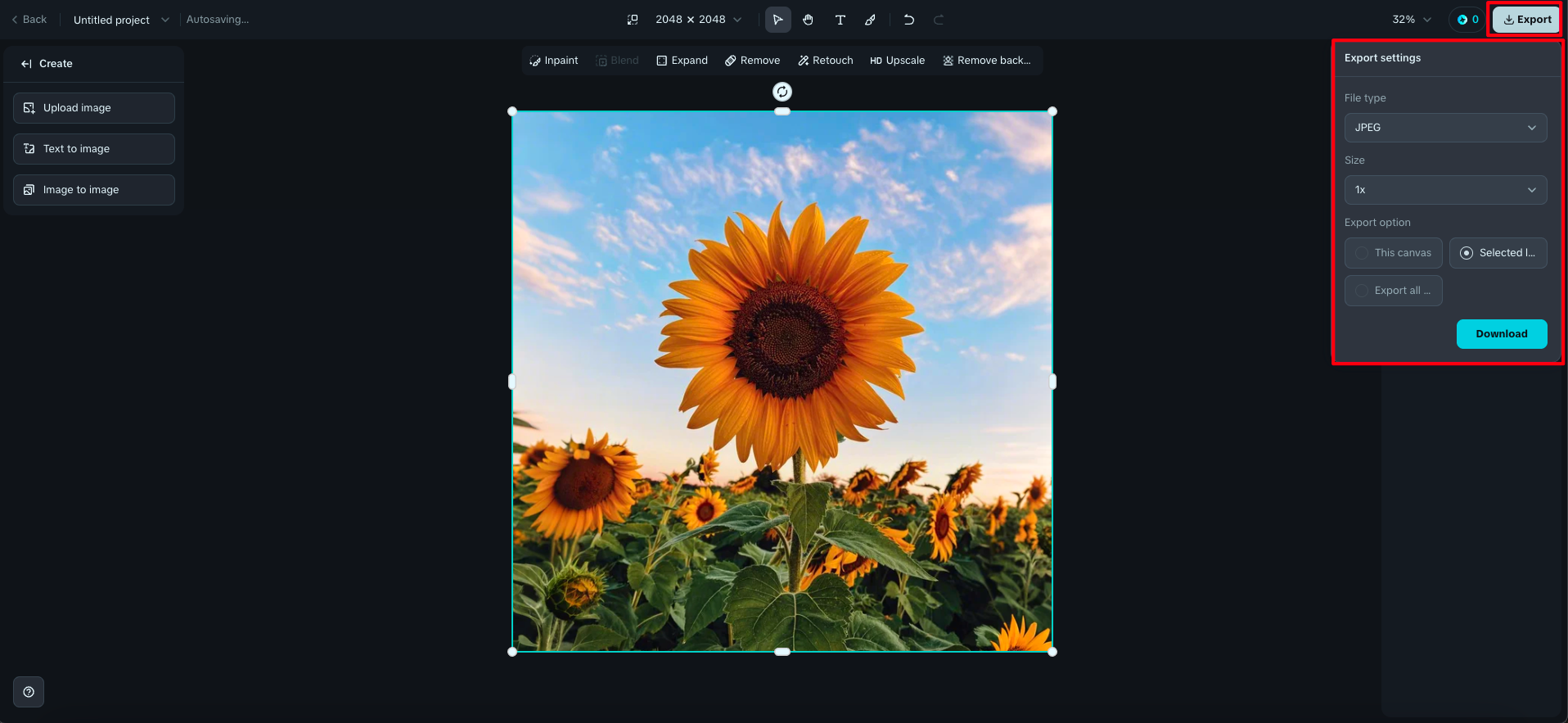Click the bottom-right corner resize handle
The width and height of the screenshot is (1568, 723).
click(x=1052, y=652)
